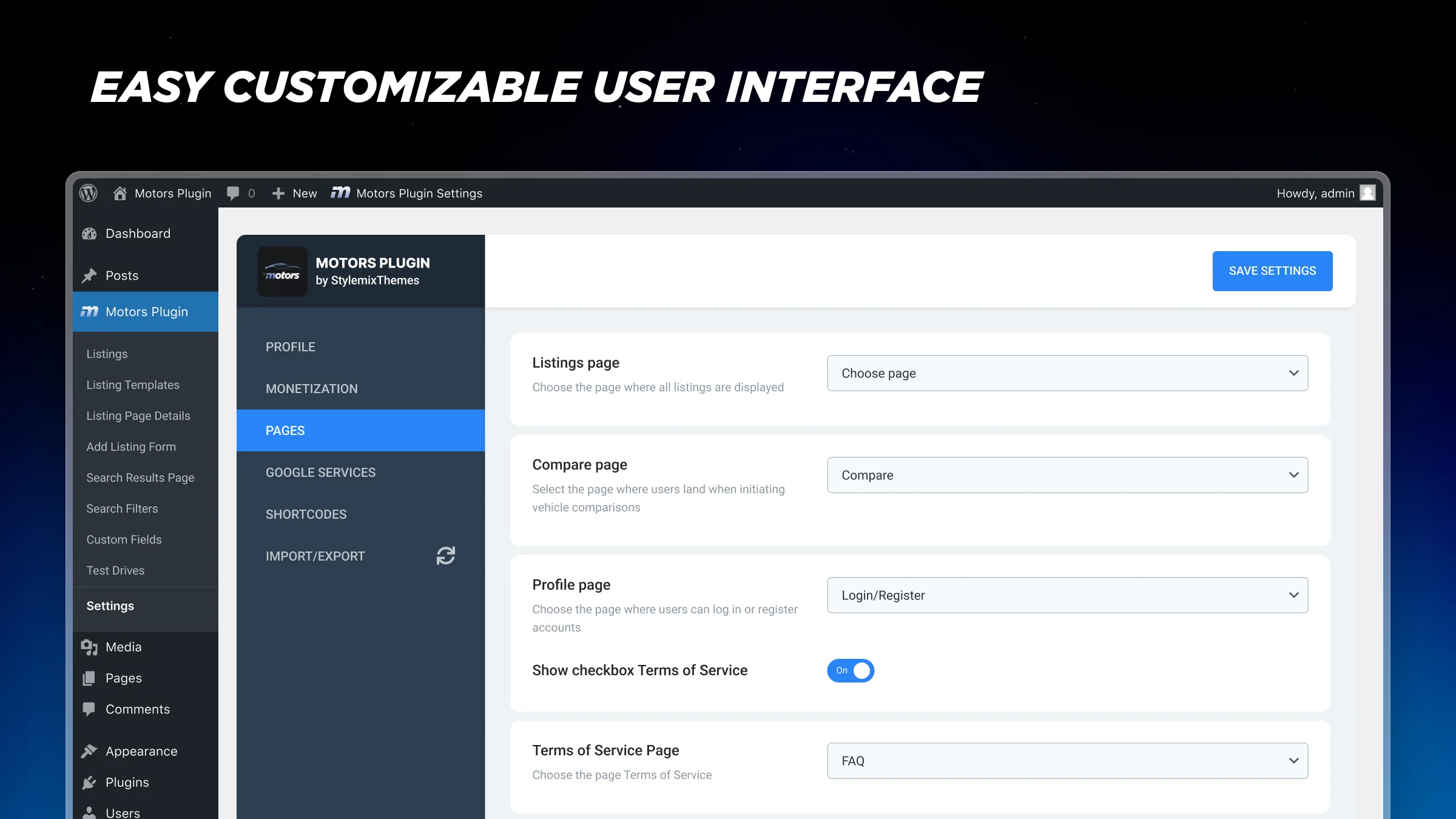Switch to the Profile settings tab
This screenshot has width=1456, height=819.
[360, 347]
